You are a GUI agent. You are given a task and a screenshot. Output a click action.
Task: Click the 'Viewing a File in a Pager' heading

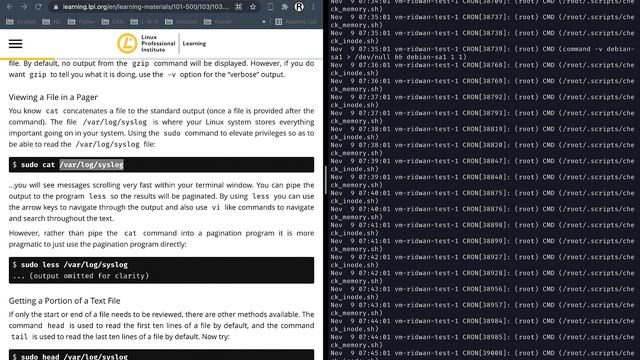(x=53, y=97)
